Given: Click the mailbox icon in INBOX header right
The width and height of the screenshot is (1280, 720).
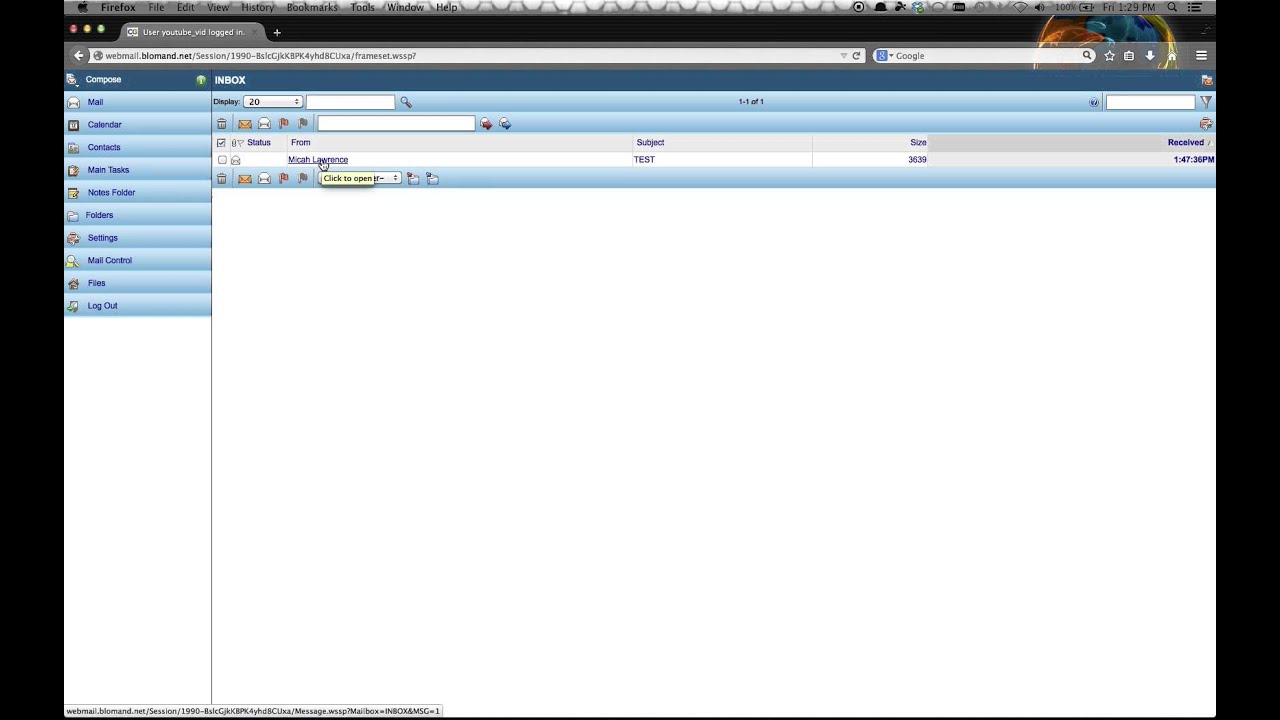Looking at the screenshot, I should 1207,80.
